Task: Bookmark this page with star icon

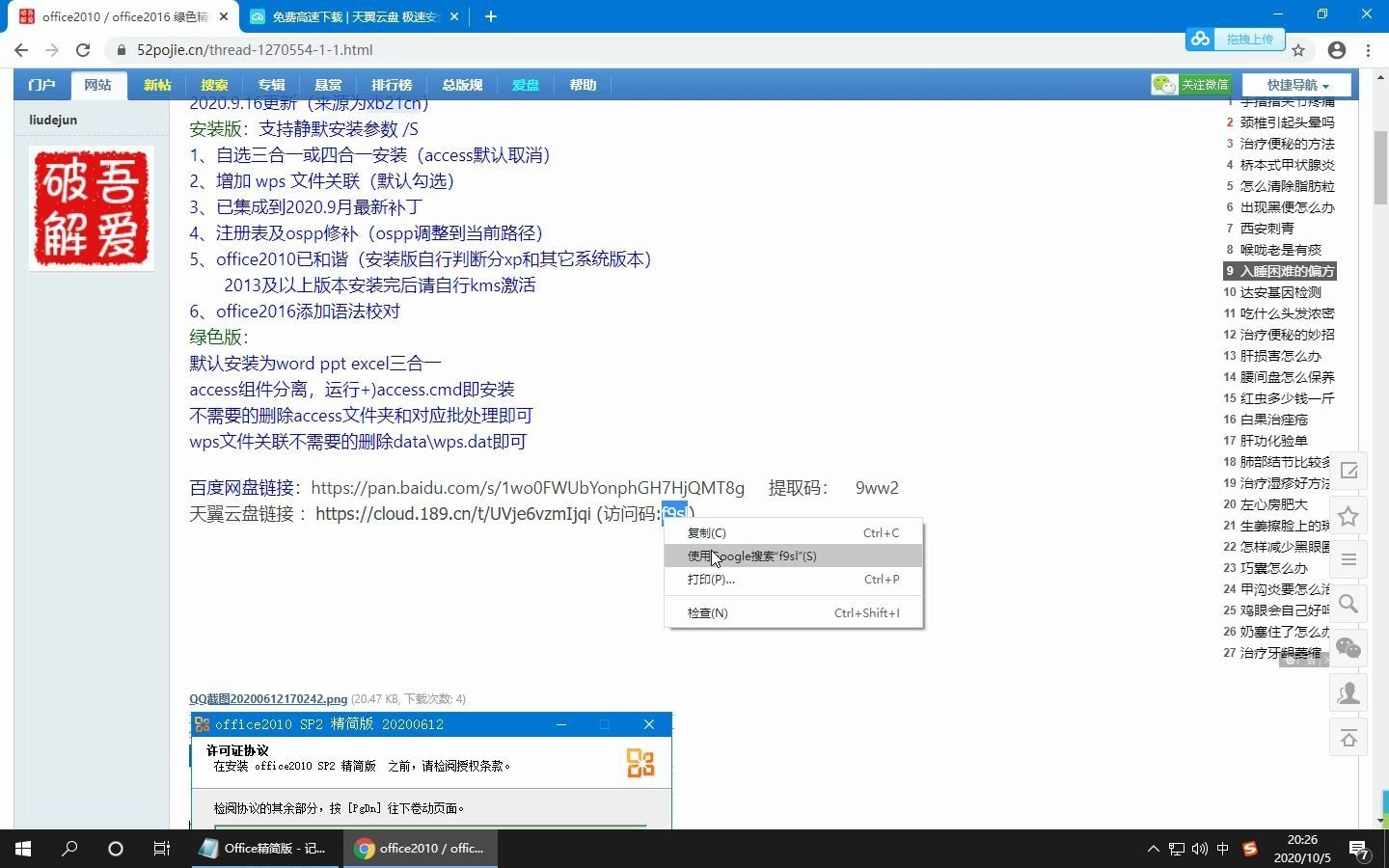Action: (1298, 50)
